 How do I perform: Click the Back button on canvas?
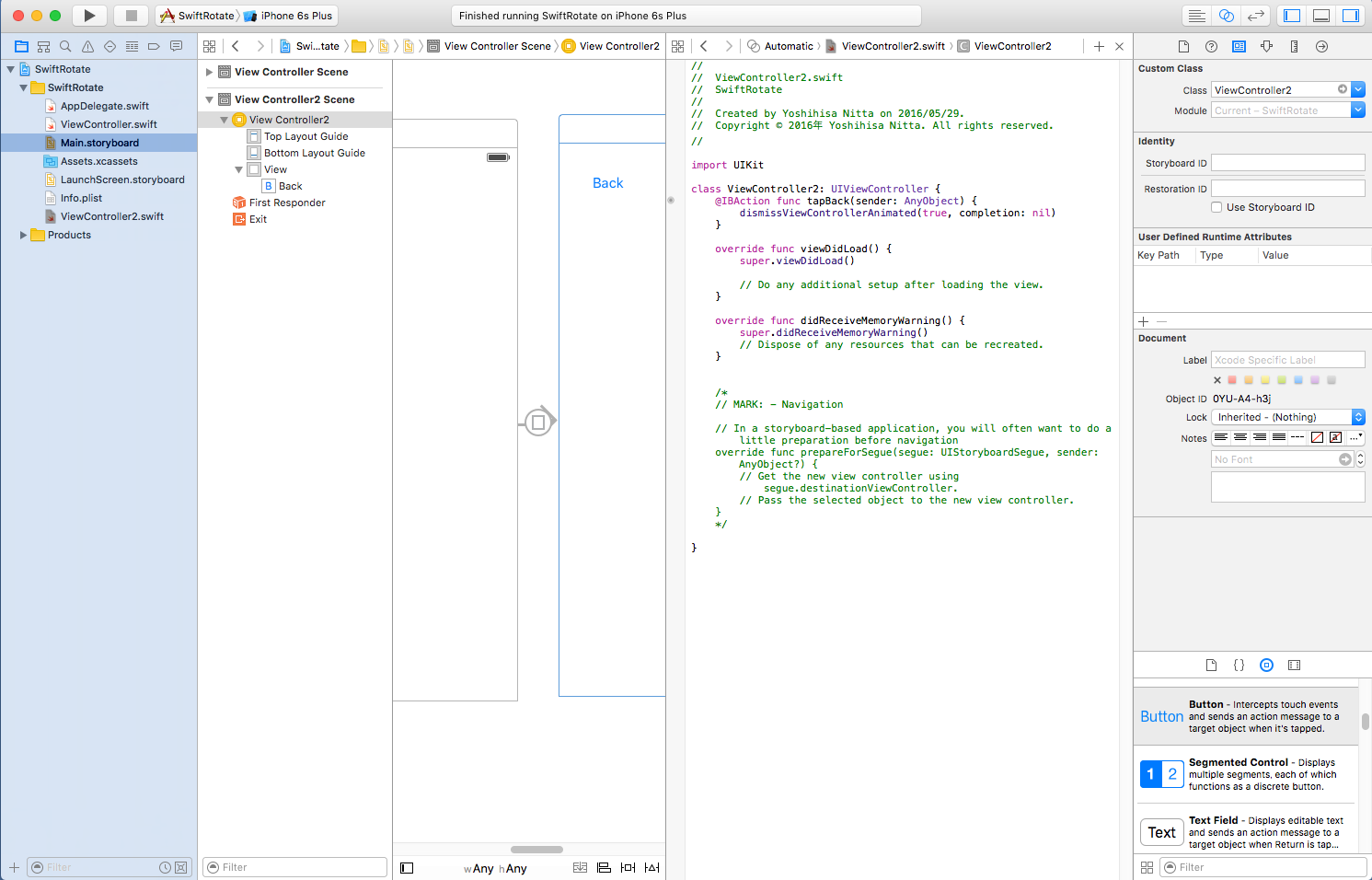click(x=607, y=183)
